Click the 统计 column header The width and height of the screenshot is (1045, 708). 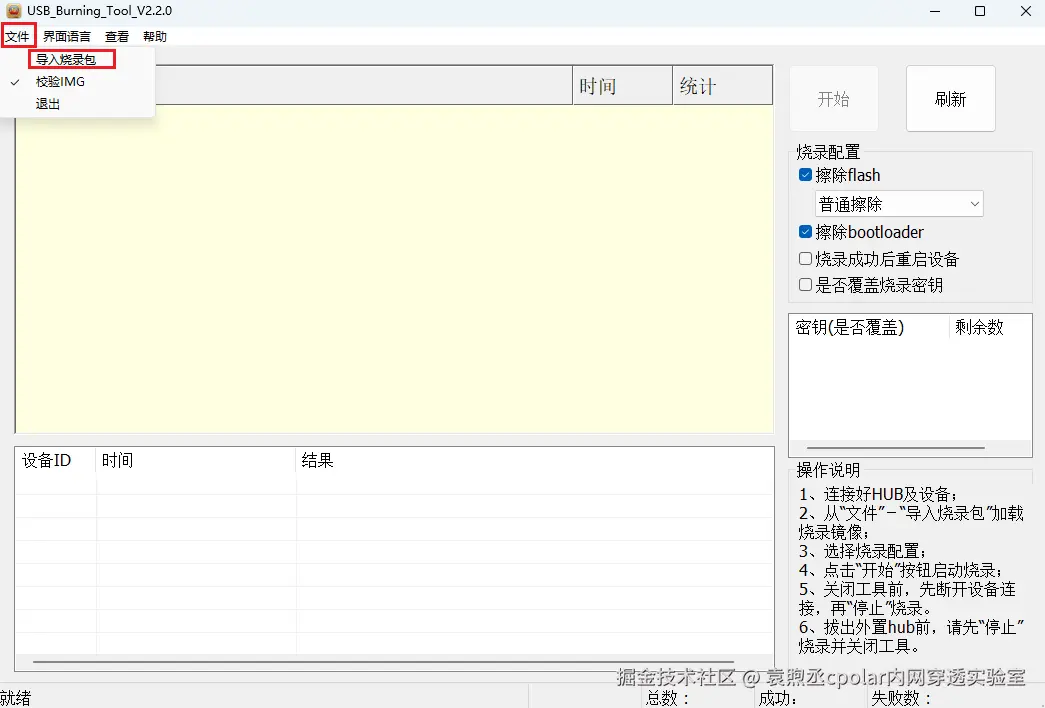722,85
